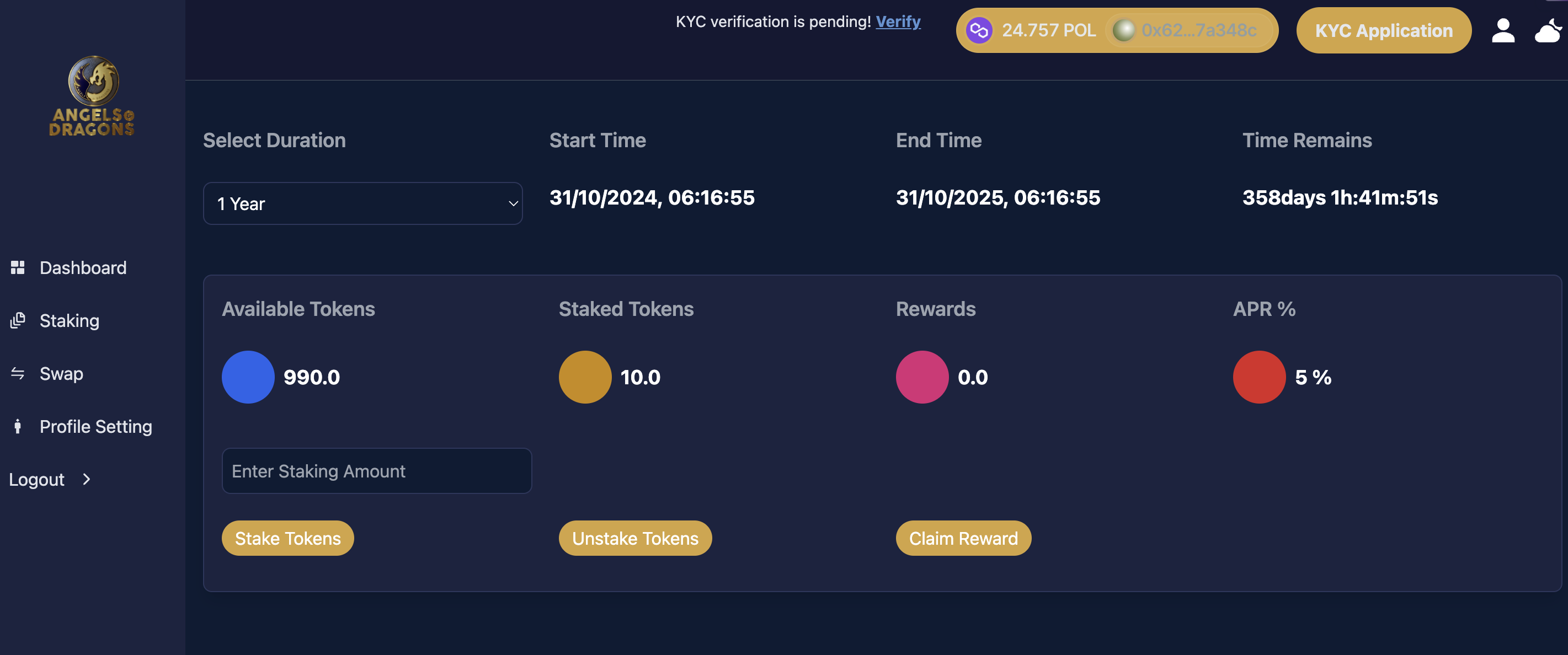Open wallet address 0x62...7a348c menu
Screen dimensions: 1568x655
[x=1190, y=30]
